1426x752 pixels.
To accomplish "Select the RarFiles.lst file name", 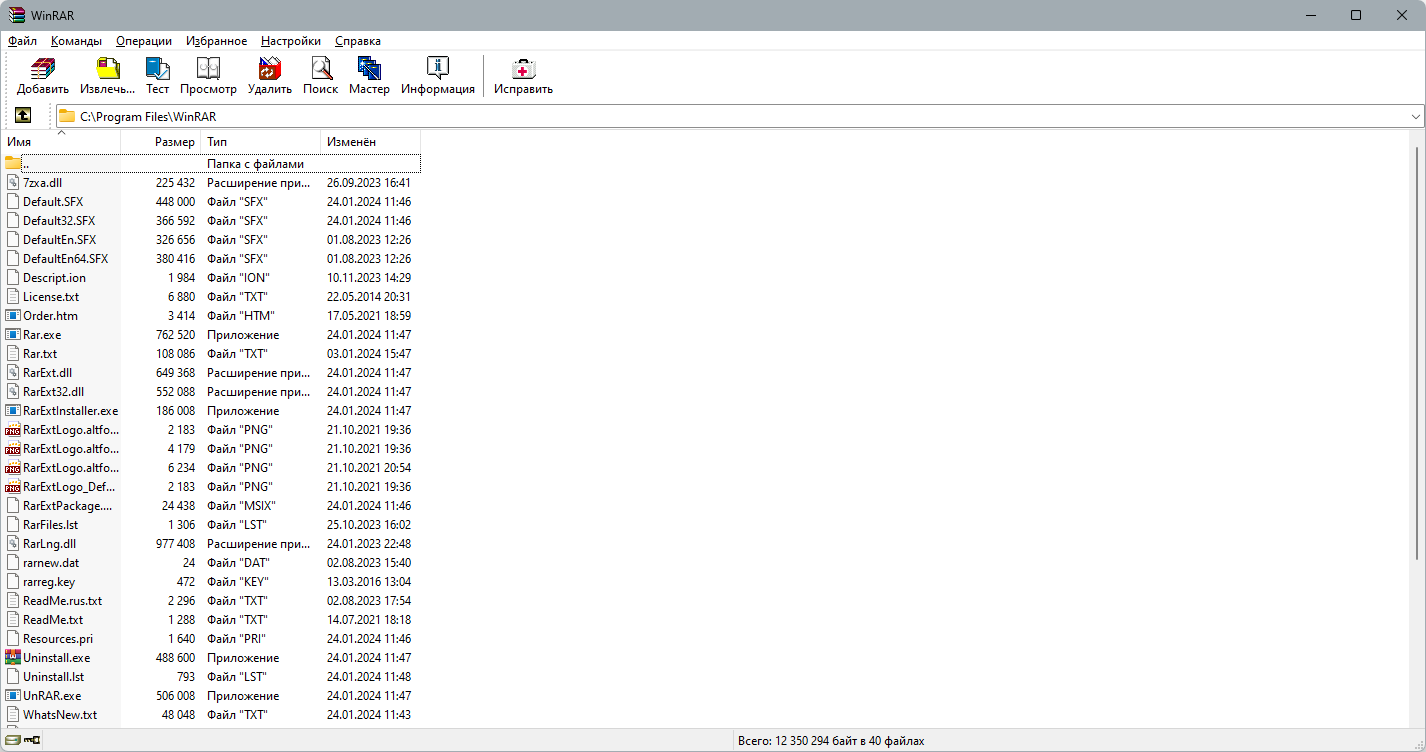I will coord(50,525).
